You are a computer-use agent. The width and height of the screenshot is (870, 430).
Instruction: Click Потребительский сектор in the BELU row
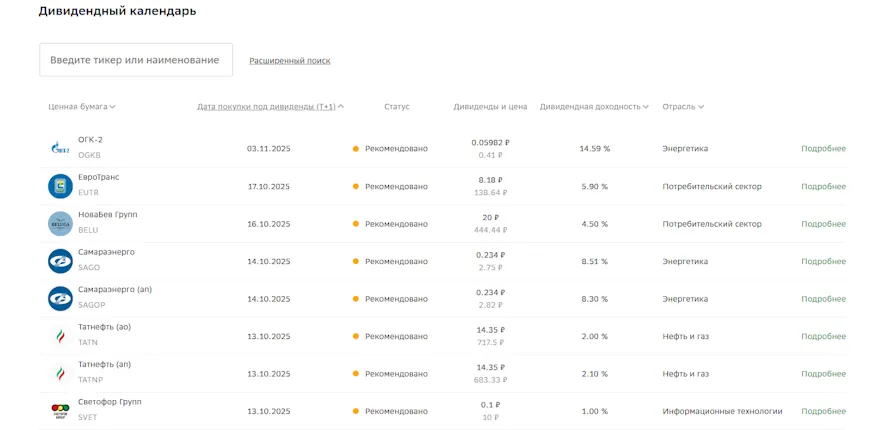pyautogui.click(x=712, y=224)
